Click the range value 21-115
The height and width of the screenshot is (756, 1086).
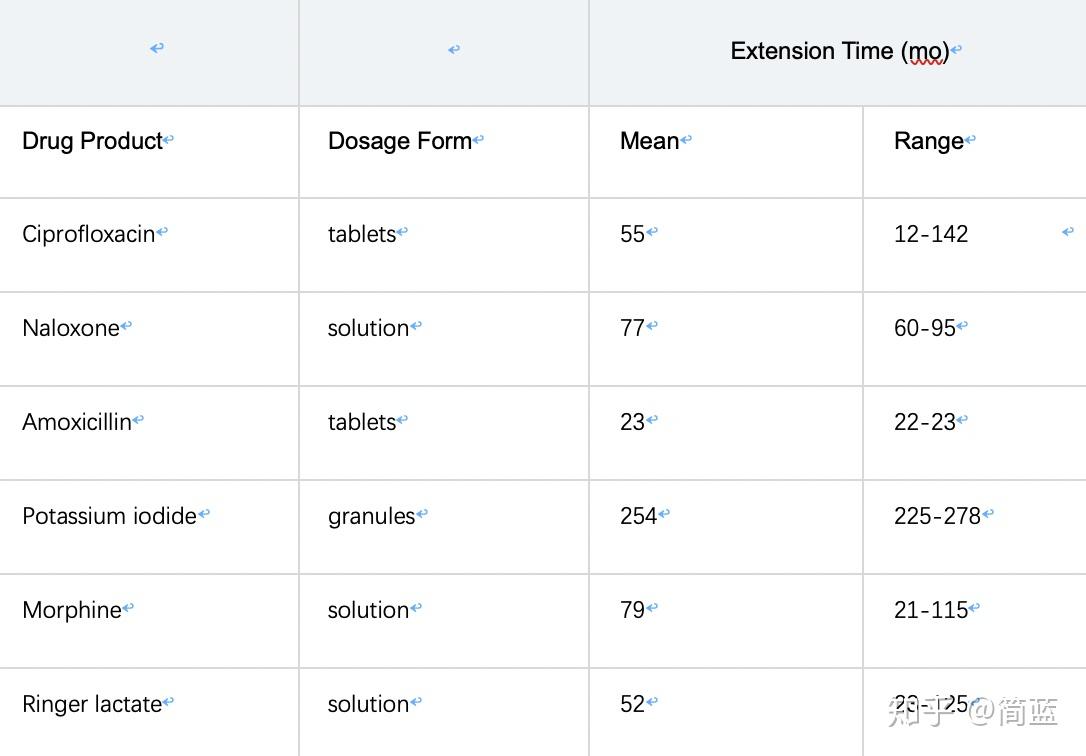coord(930,610)
